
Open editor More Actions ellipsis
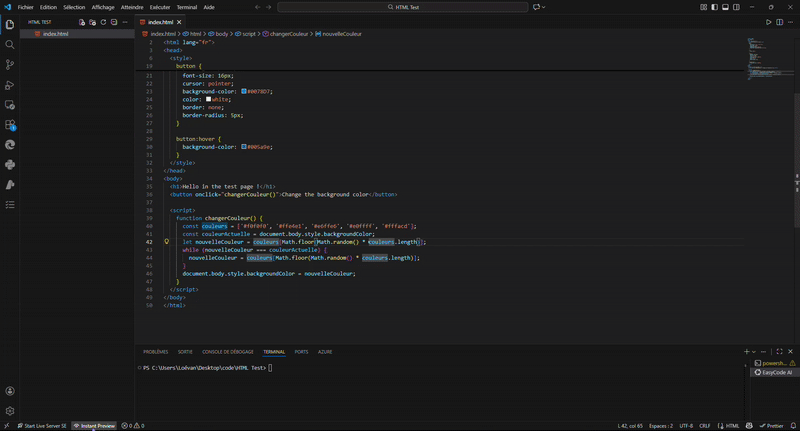[x=790, y=22]
